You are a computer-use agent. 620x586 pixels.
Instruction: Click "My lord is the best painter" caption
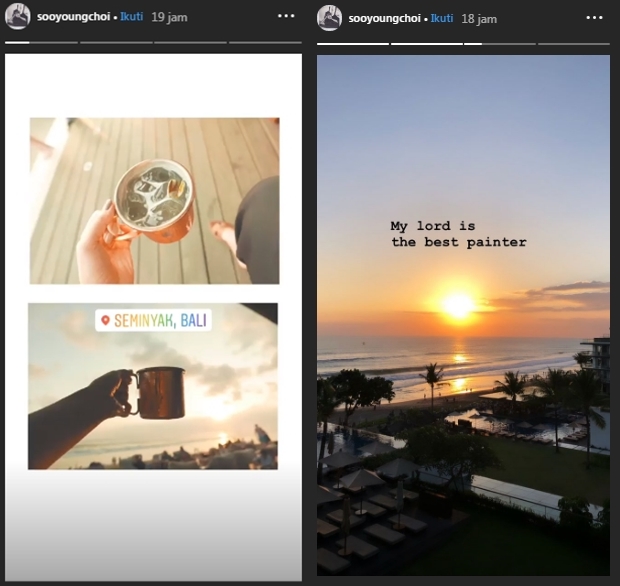[458, 234]
